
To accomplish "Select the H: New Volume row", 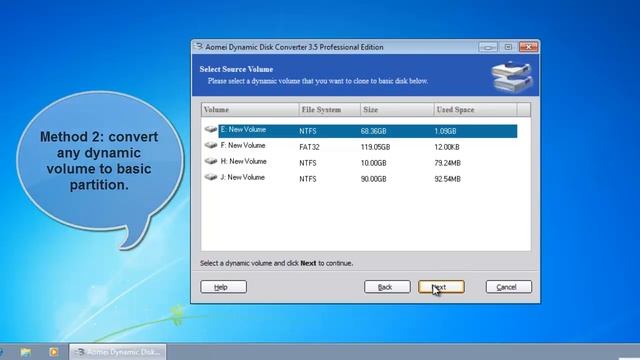I will click(x=360, y=162).
